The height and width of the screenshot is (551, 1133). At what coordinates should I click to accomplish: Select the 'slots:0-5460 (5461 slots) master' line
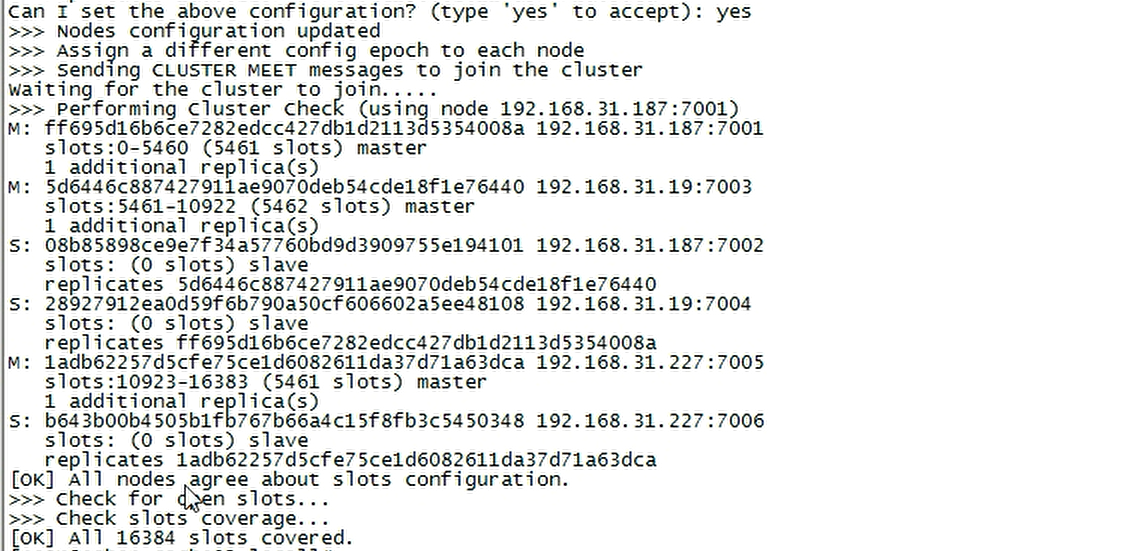pos(236,148)
